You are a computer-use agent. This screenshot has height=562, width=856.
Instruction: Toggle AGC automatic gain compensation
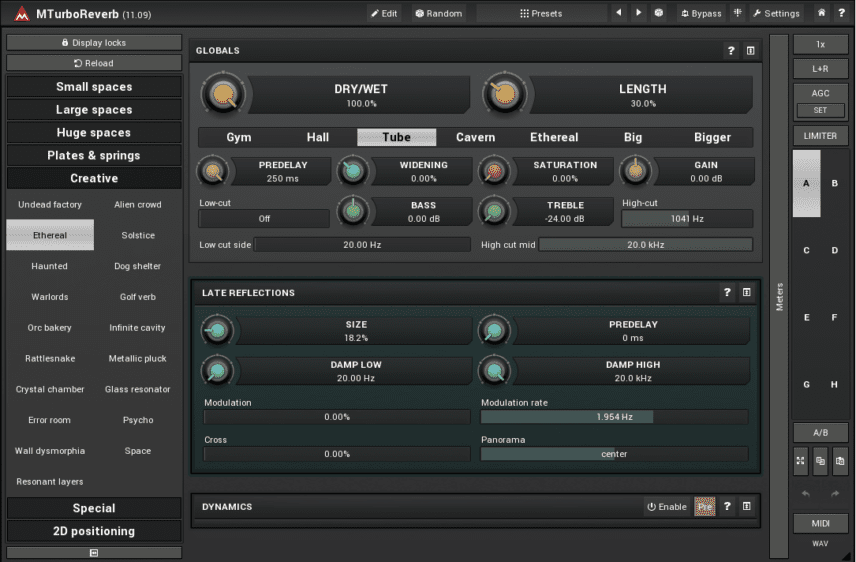point(820,93)
